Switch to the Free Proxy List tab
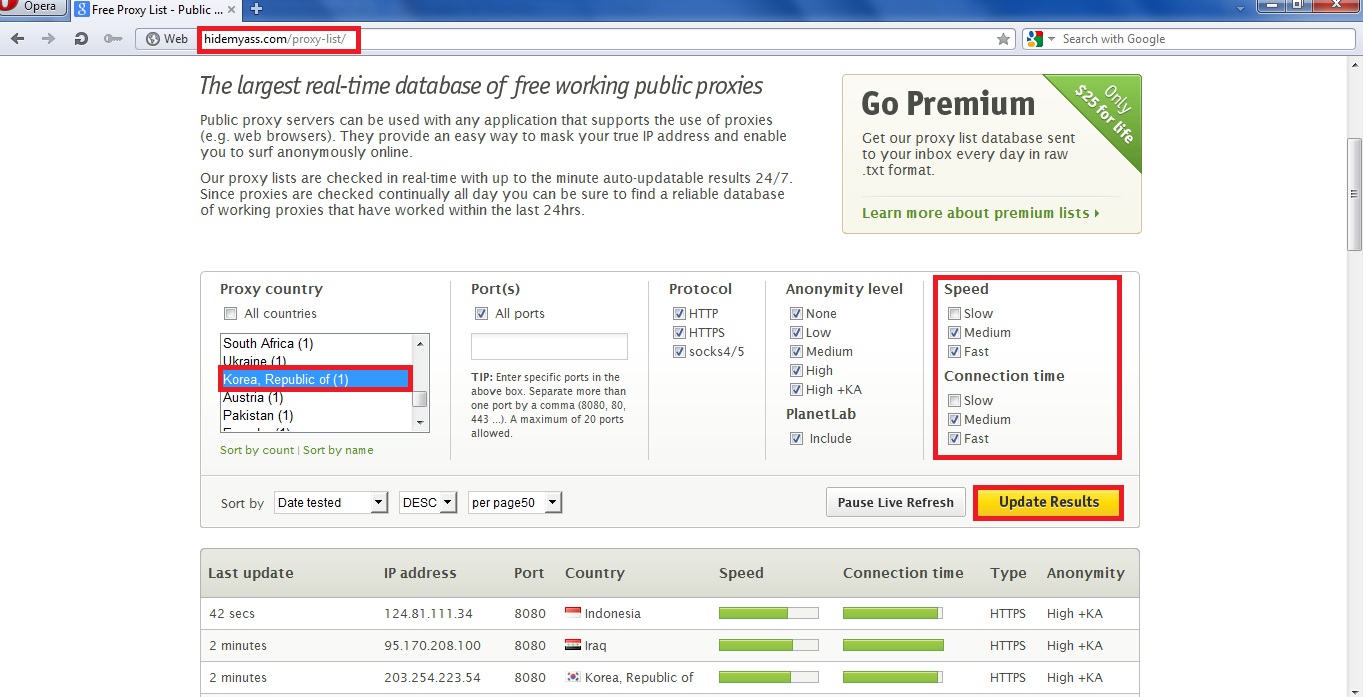1363x697 pixels. (x=156, y=9)
